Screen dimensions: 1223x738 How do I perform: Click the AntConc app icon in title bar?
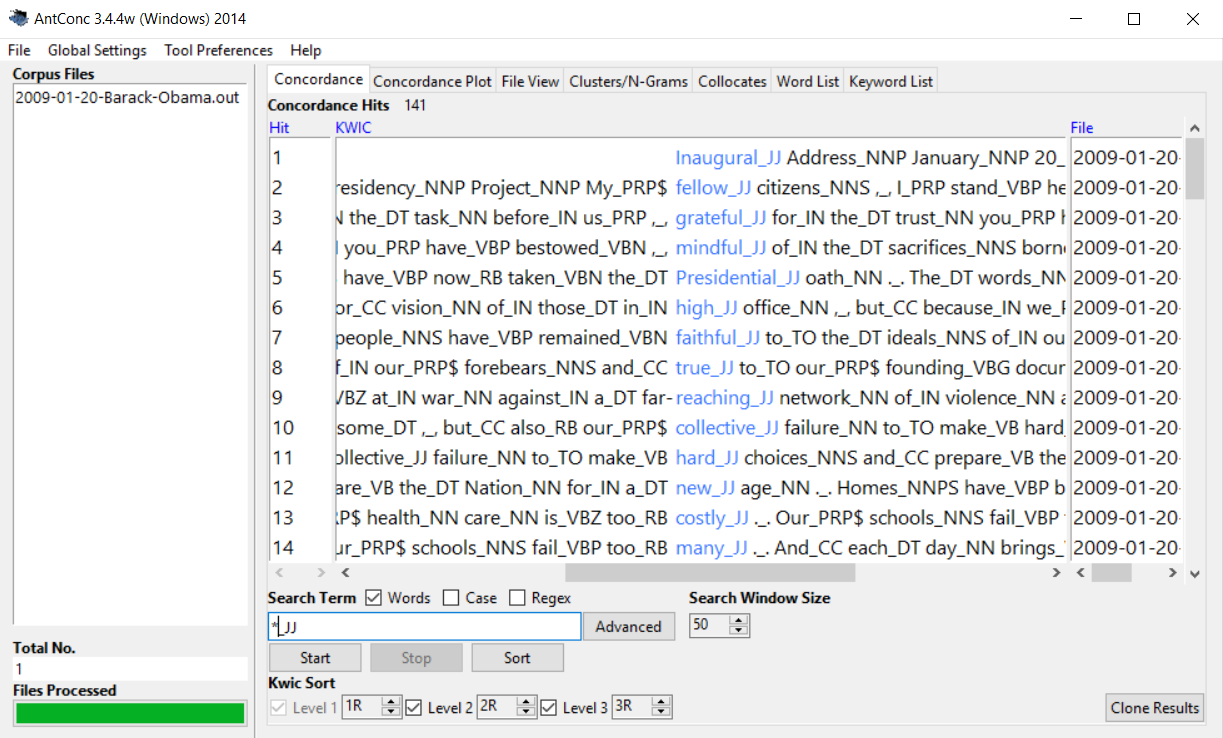[x=18, y=18]
